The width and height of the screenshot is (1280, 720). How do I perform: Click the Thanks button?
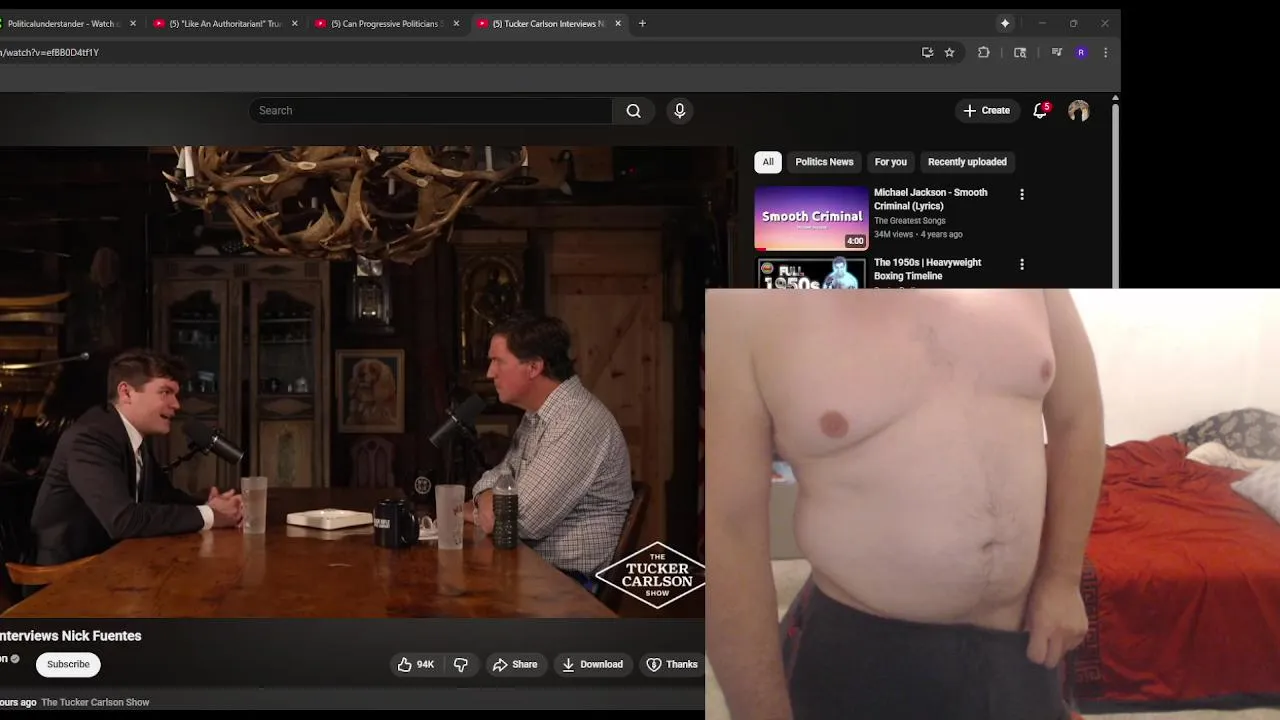pos(672,664)
